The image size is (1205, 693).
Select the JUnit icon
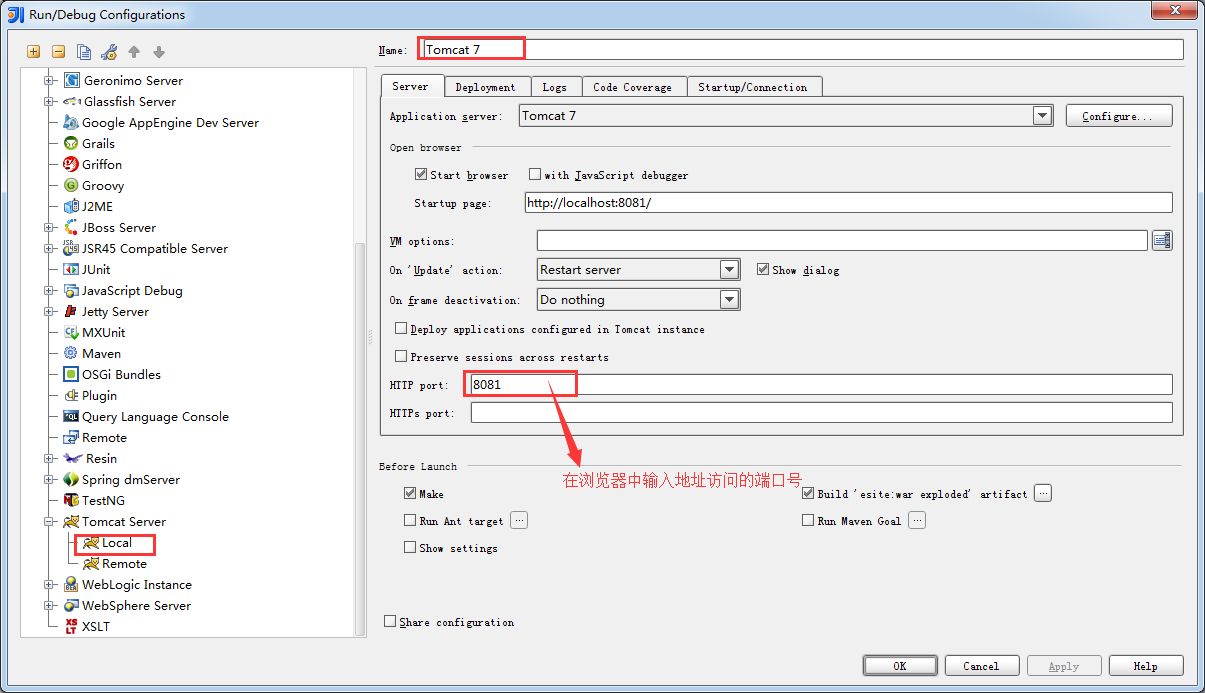[x=71, y=269]
